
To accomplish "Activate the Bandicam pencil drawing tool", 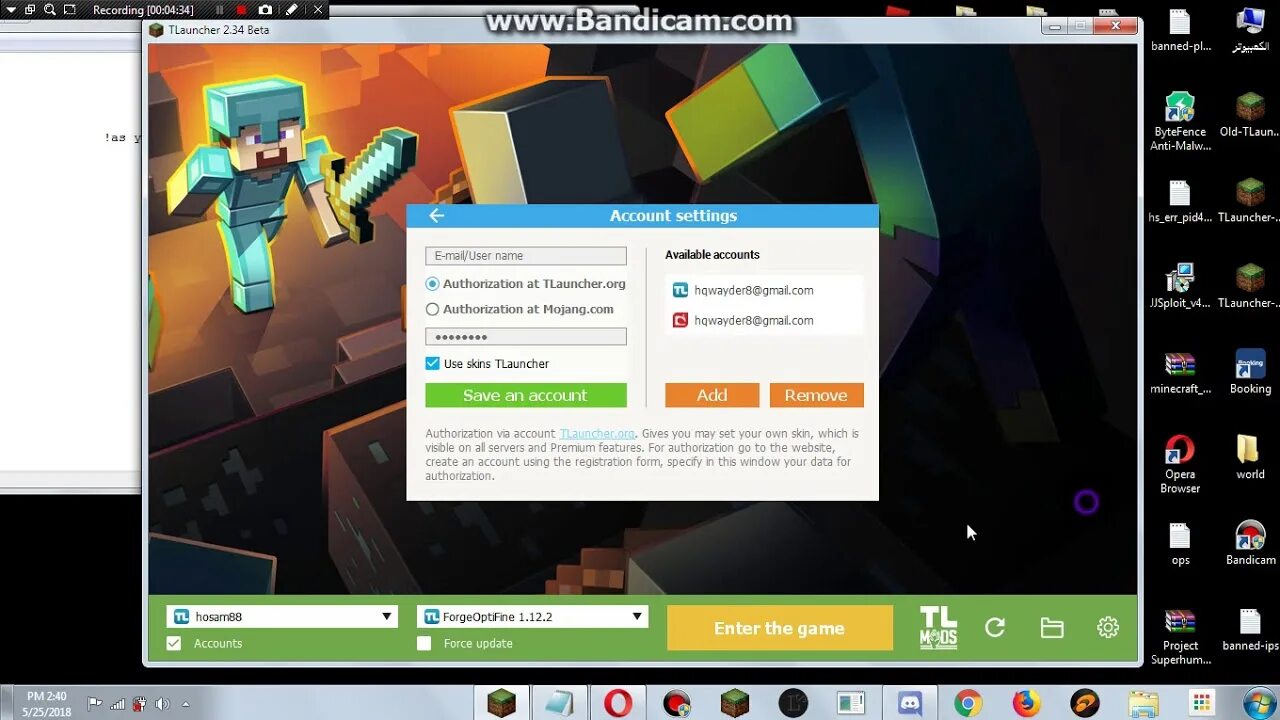I will (291, 10).
